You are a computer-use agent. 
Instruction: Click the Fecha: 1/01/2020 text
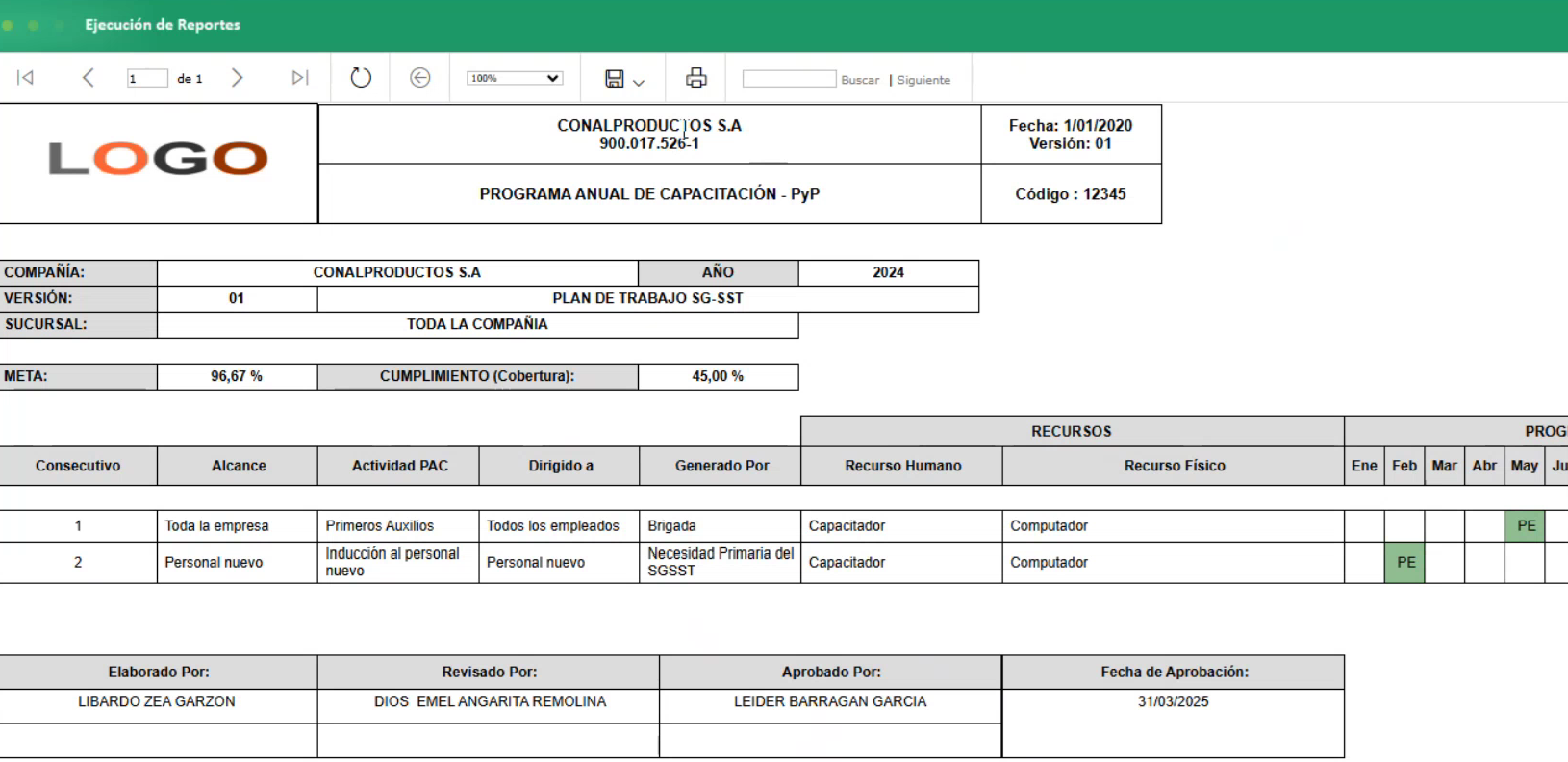1071,126
